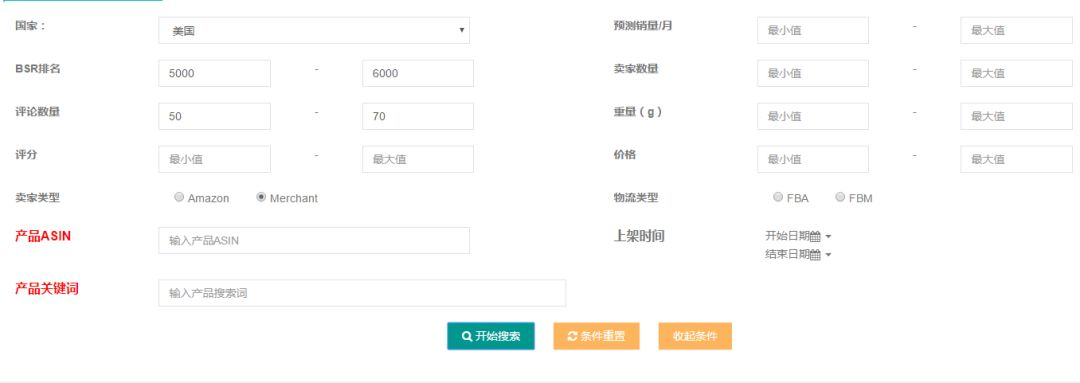Viewport: 1080px width, 383px height.
Task: Focus the 重量（g）最大值 input
Action: 1016,116
